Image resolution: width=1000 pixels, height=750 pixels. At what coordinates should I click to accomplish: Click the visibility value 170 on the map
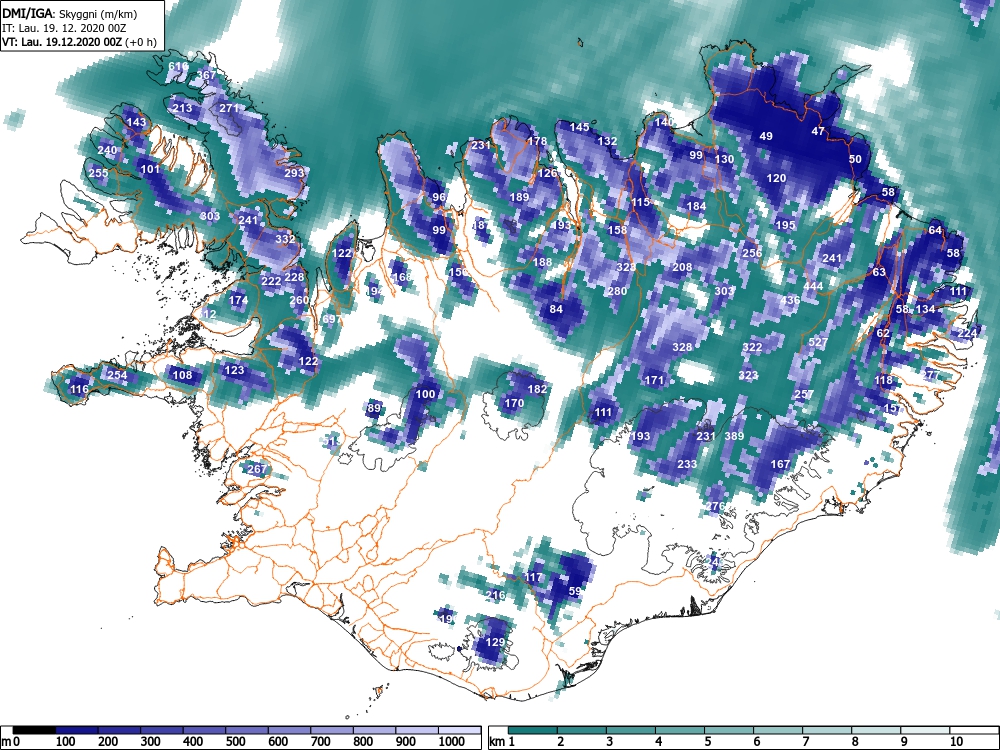tap(514, 403)
